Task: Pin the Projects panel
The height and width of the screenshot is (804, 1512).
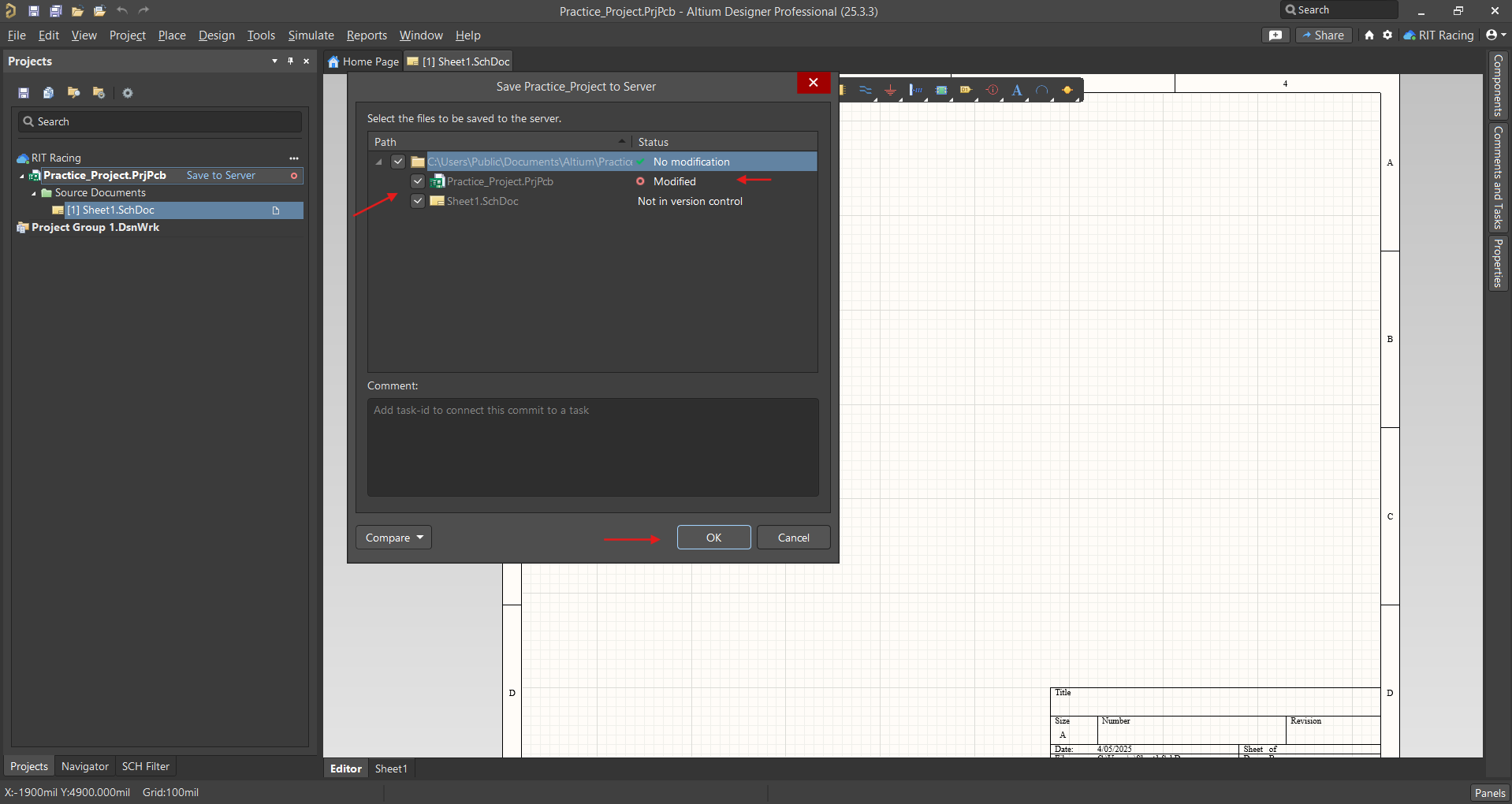Action: coord(290,61)
